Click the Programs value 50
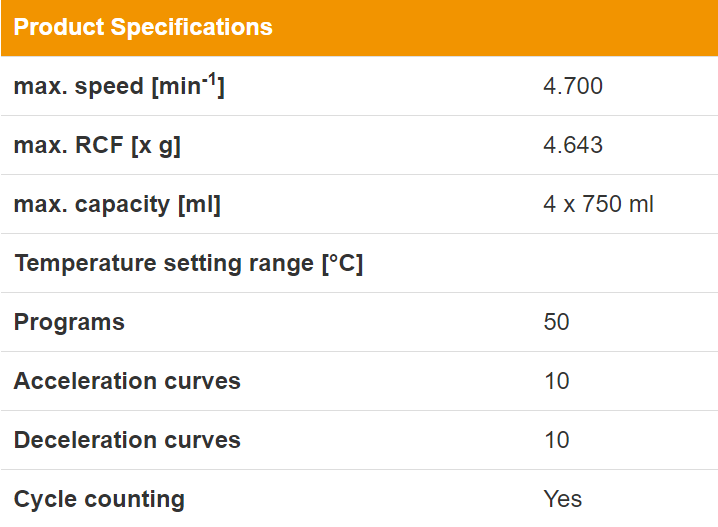The width and height of the screenshot is (718, 527). click(556, 322)
